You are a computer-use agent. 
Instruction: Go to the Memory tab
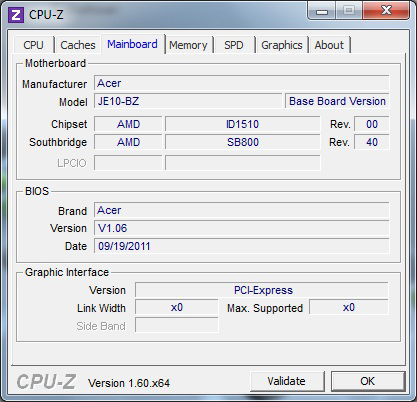pos(188,45)
